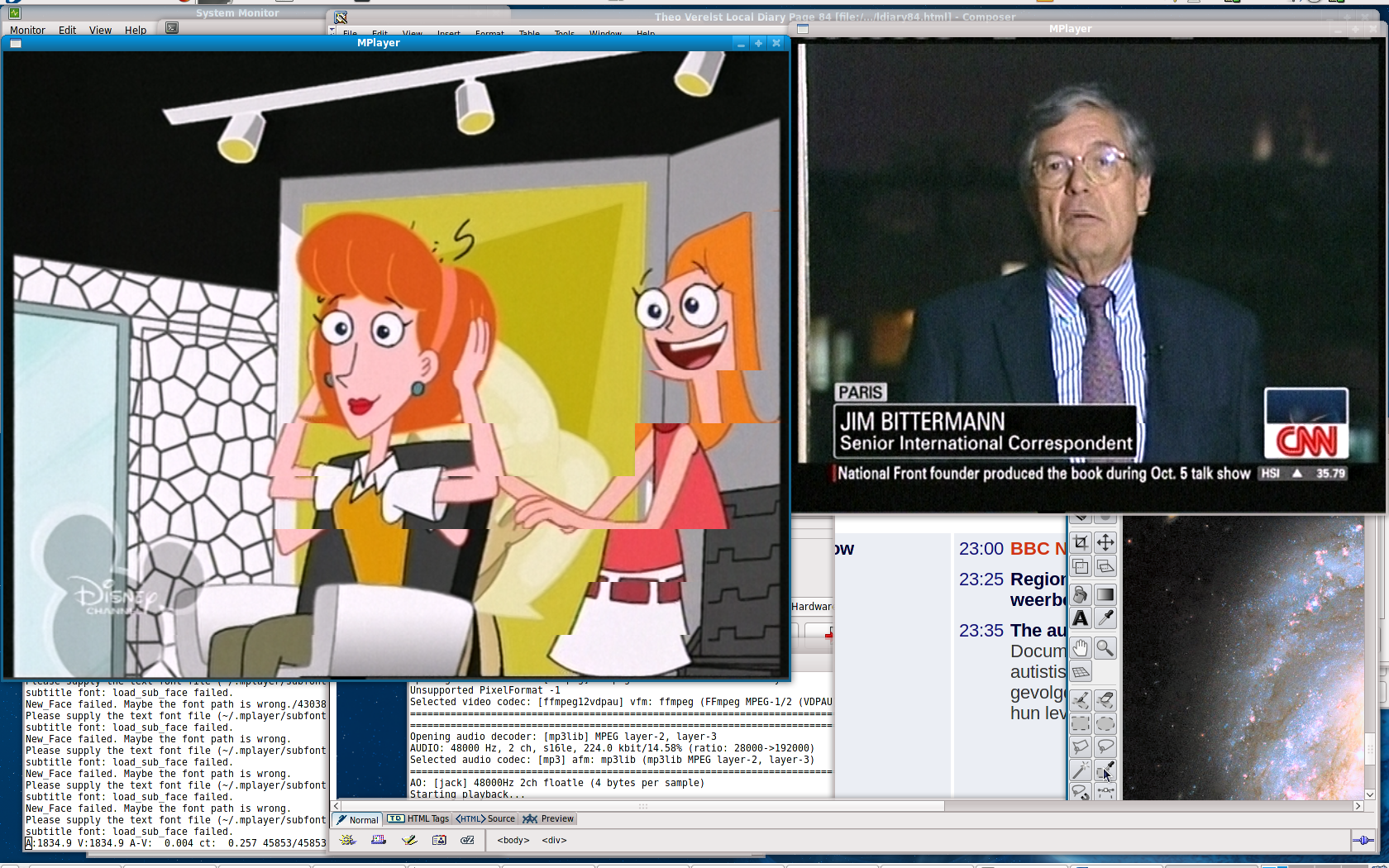This screenshot has width=1389, height=868.
Task: Click the Composer window title icon
Action: (x=341, y=17)
